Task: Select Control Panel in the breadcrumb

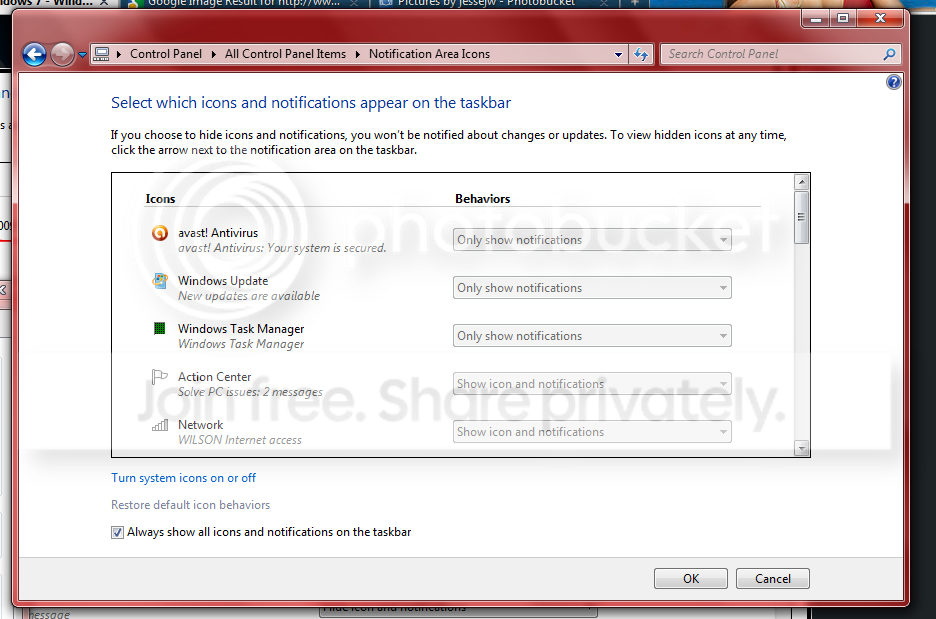Action: (x=166, y=54)
